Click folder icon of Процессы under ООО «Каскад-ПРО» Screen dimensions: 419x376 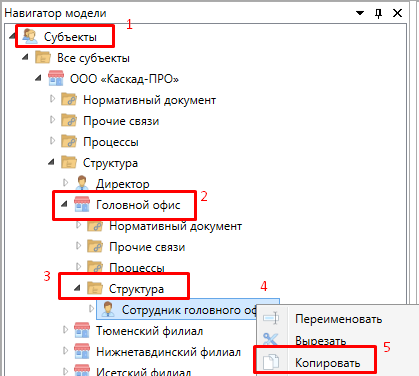point(69,141)
